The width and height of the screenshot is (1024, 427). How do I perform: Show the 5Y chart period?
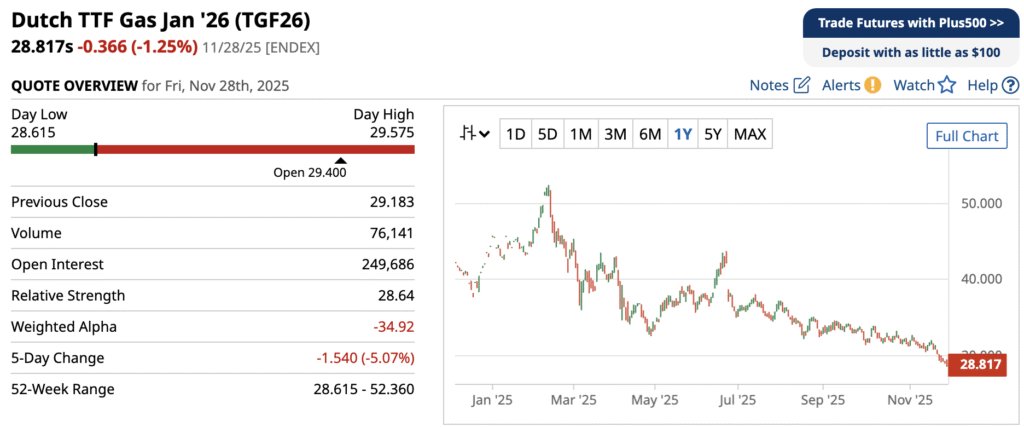click(712, 134)
